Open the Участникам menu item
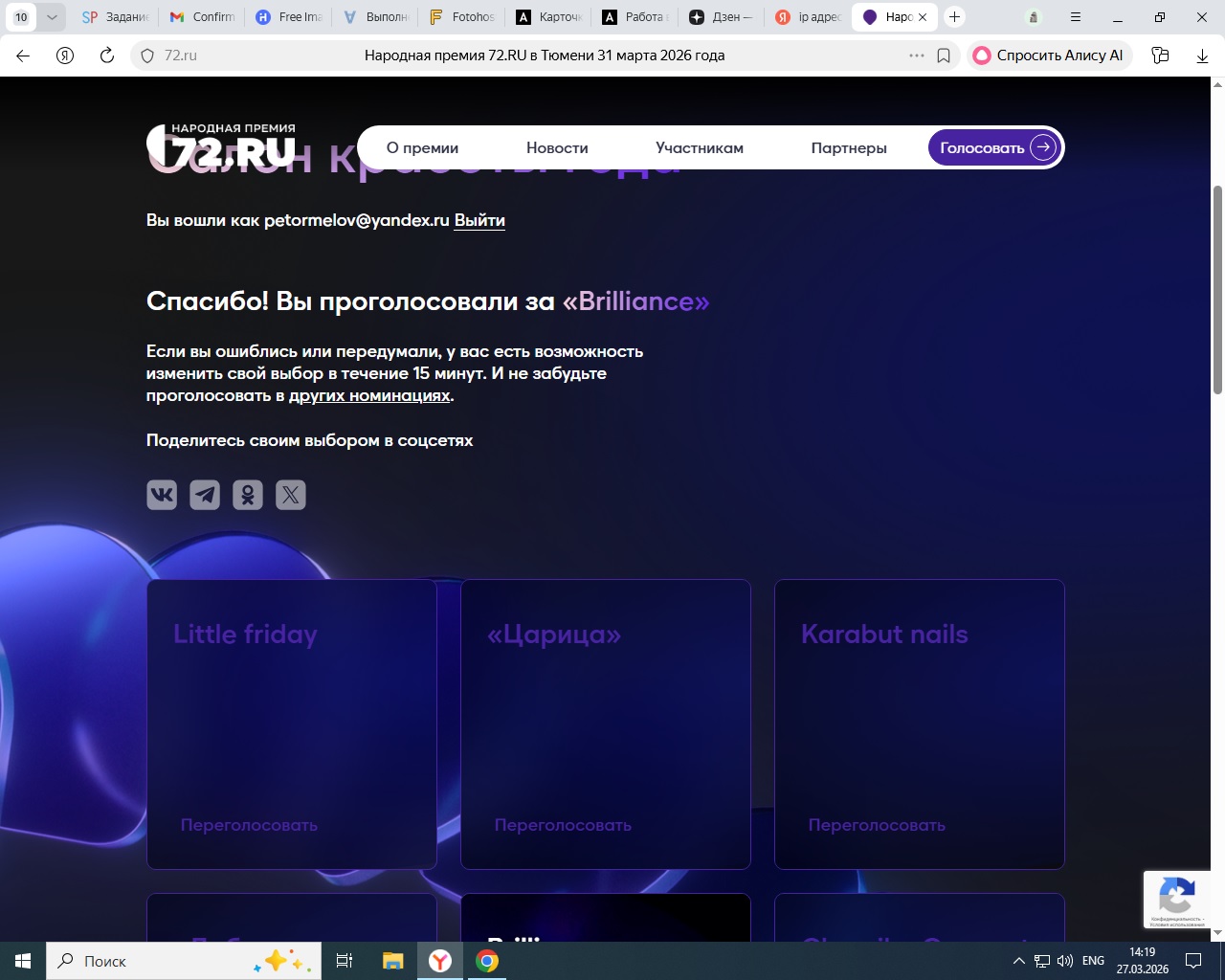This screenshot has width=1225, height=980. coord(700,148)
